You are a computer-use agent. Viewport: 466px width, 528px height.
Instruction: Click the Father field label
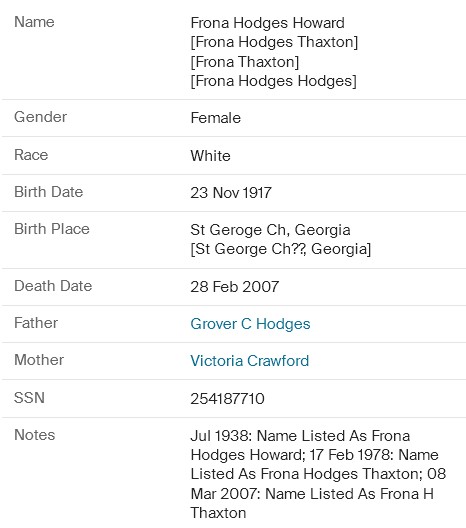coord(36,323)
